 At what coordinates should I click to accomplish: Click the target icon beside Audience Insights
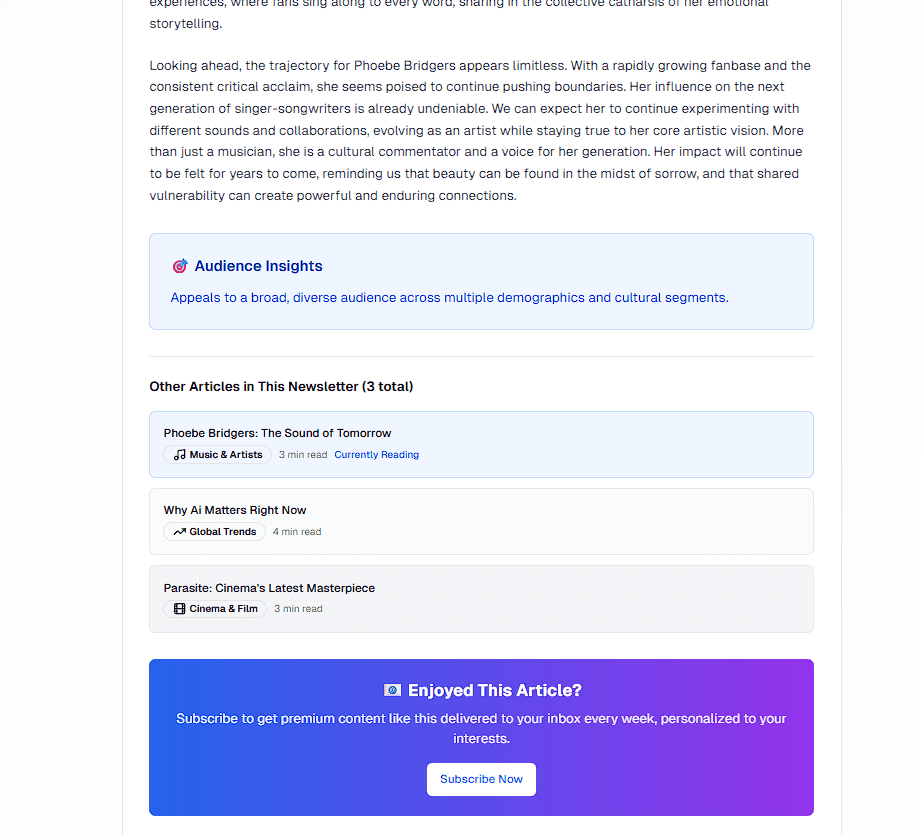click(x=180, y=266)
